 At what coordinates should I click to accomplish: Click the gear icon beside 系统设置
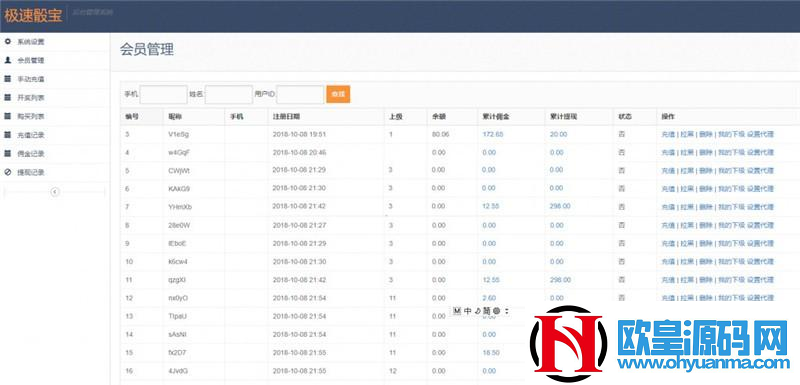point(7,41)
